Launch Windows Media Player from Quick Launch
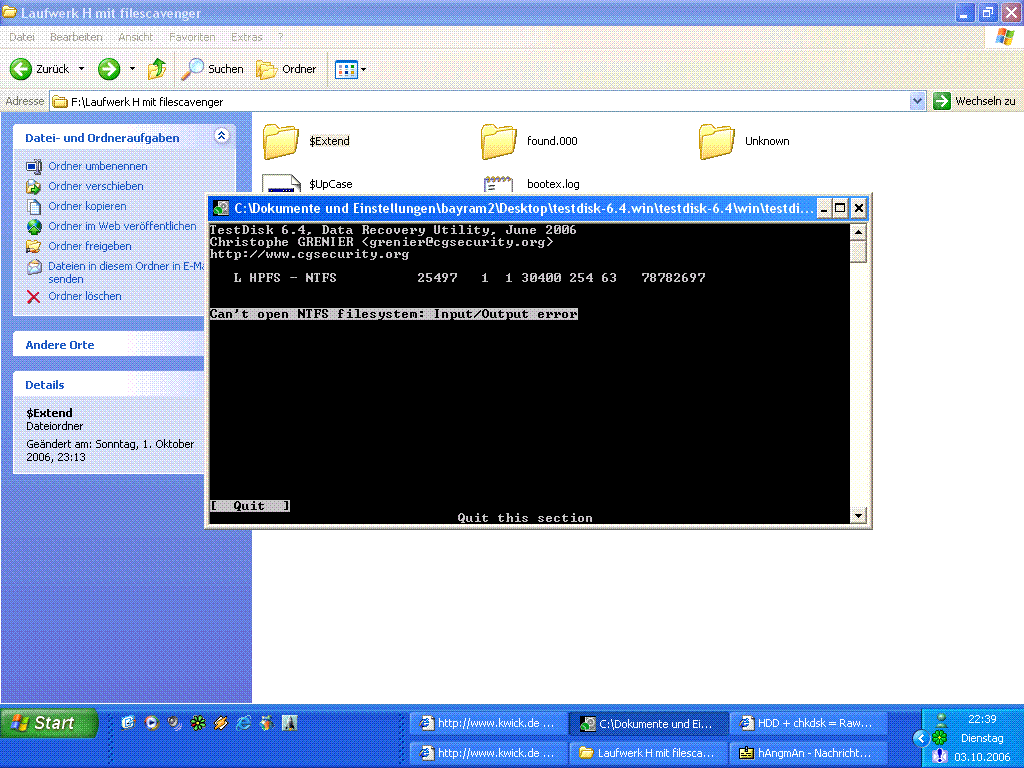1024x768 pixels. point(152,722)
